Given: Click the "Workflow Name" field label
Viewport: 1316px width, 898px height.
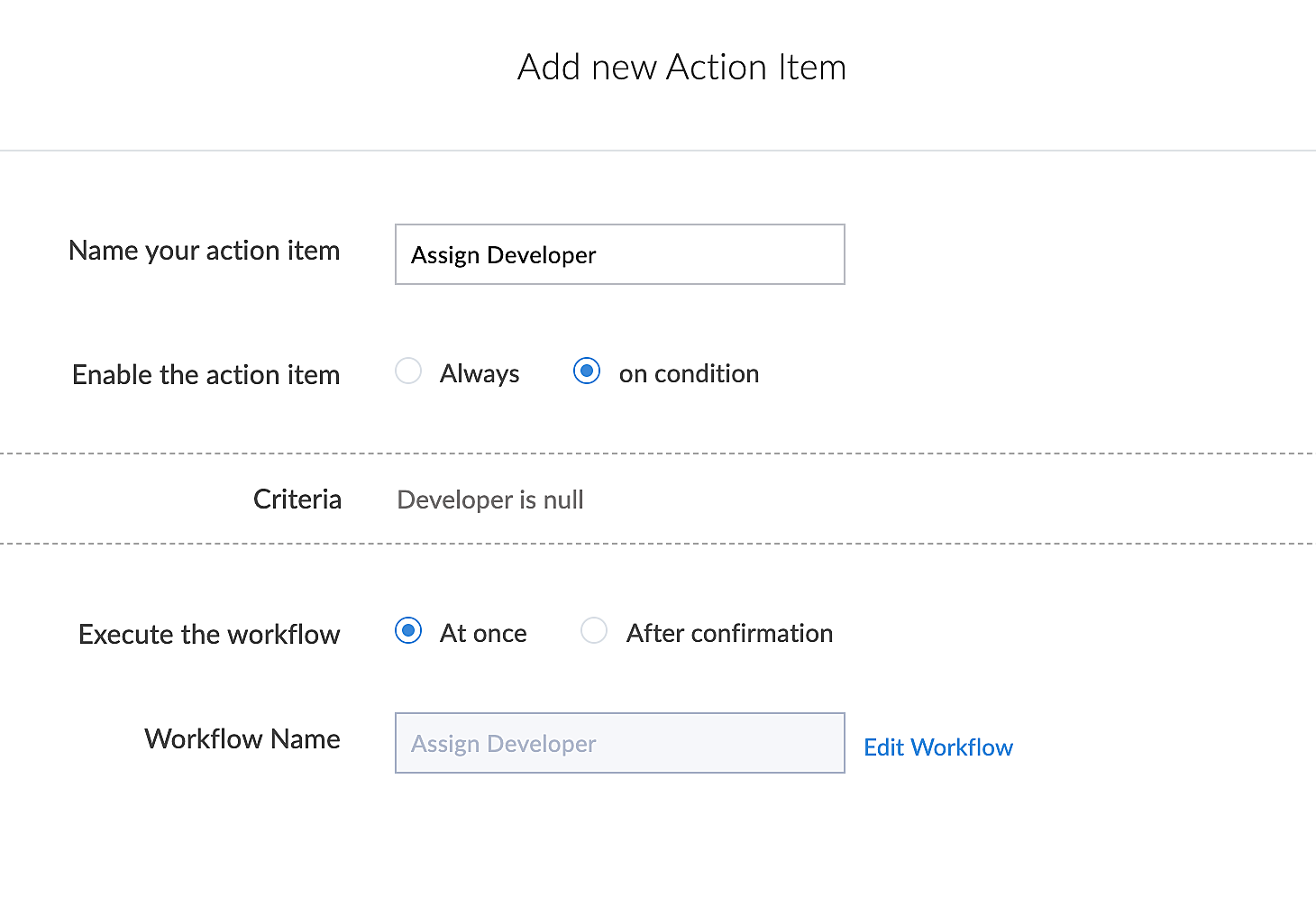Looking at the screenshot, I should (242, 739).
